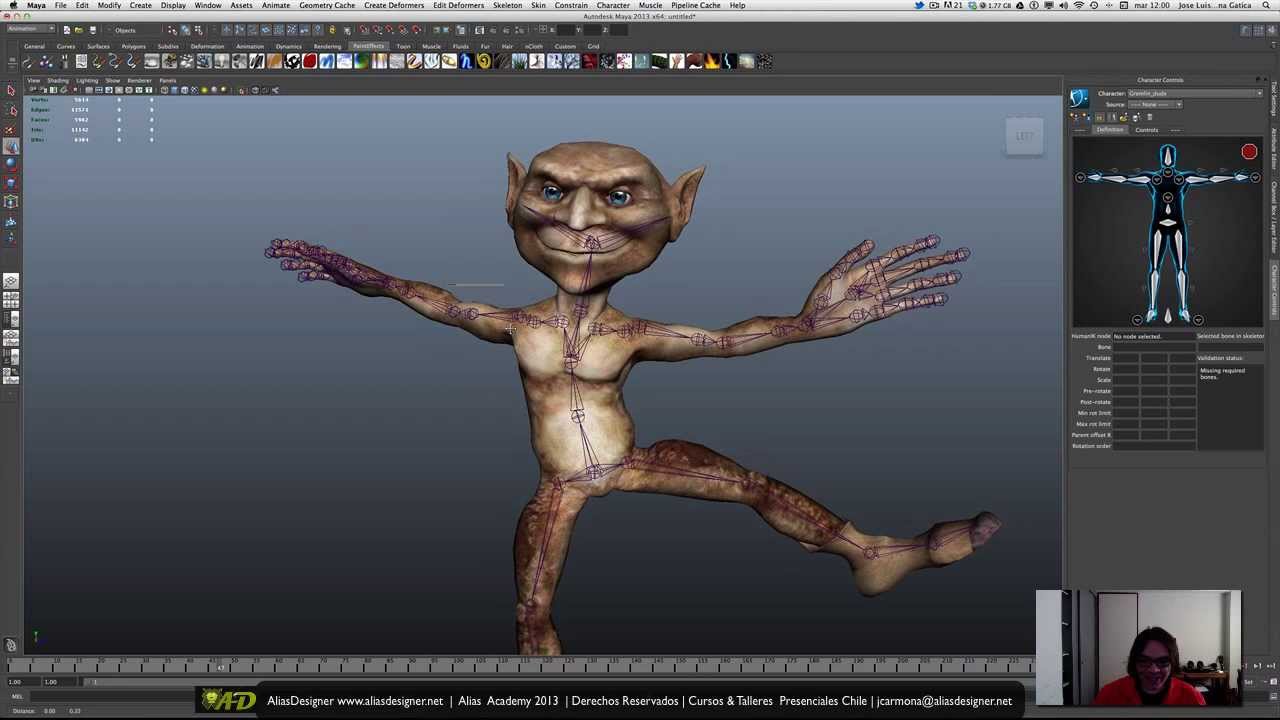This screenshot has width=1280, height=720.
Task: Open the Constrain menu
Action: click(x=571, y=5)
